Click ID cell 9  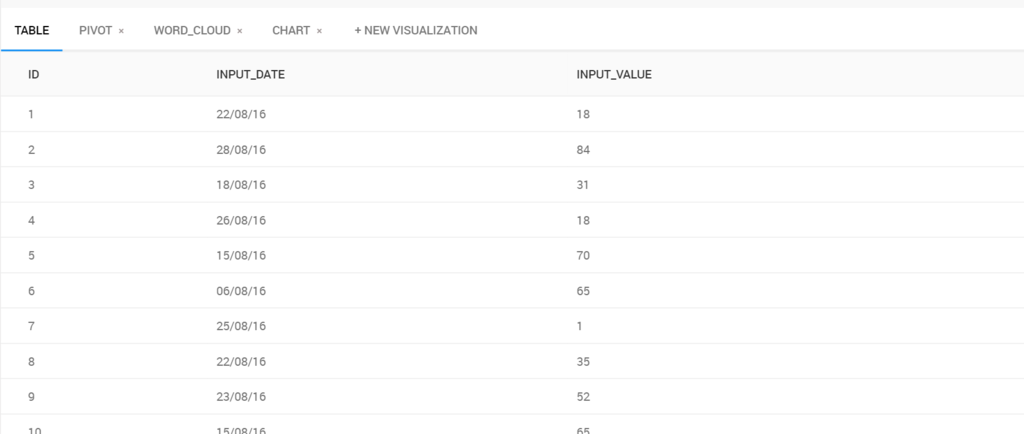point(31,396)
